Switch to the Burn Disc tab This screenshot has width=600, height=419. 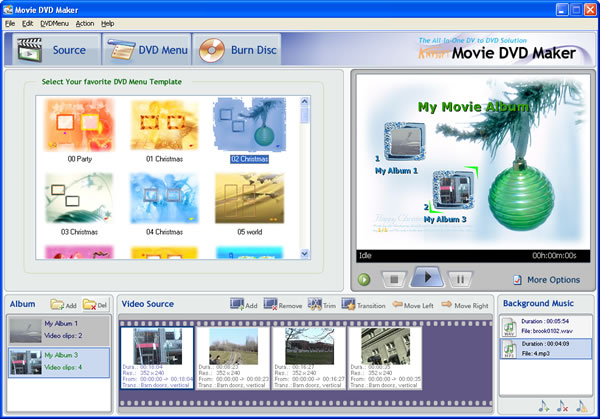(x=237, y=50)
